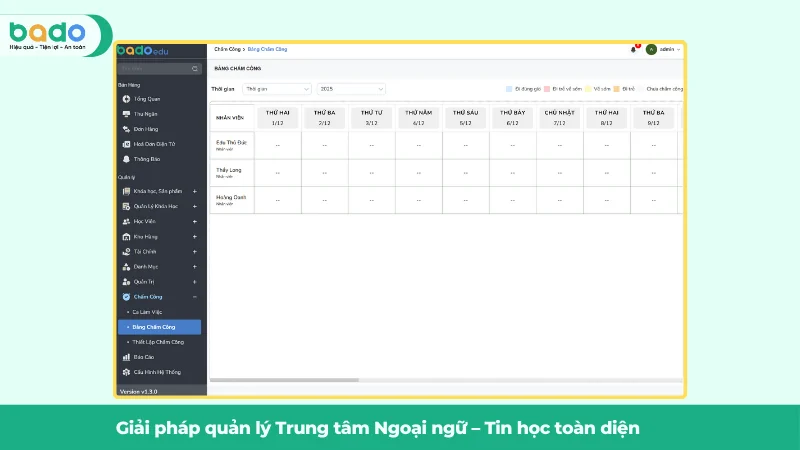The width and height of the screenshot is (800, 450).
Task: Open Thu Ngân menu label
Action: (x=145, y=114)
